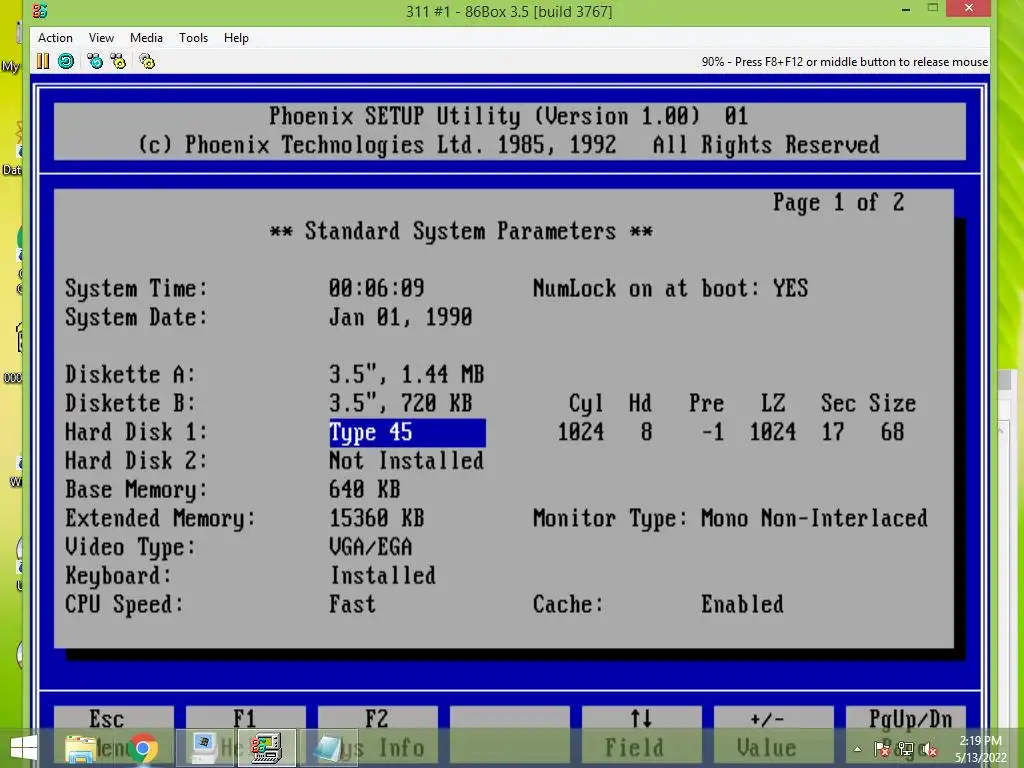Screen dimensions: 1024x768
Task: Click Extended Memory value 15360 KB
Action: [377, 519]
